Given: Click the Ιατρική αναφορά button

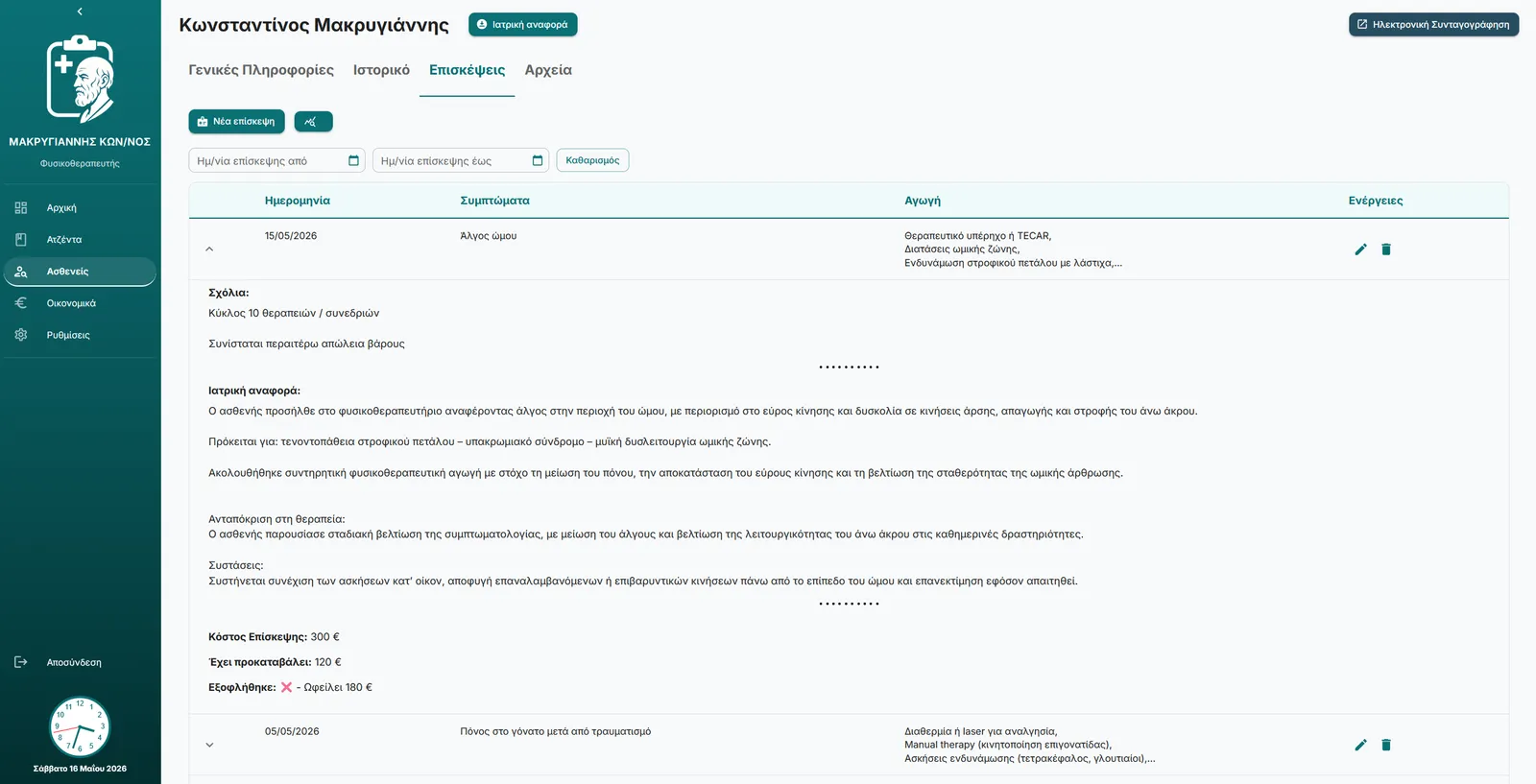Looking at the screenshot, I should [522, 24].
